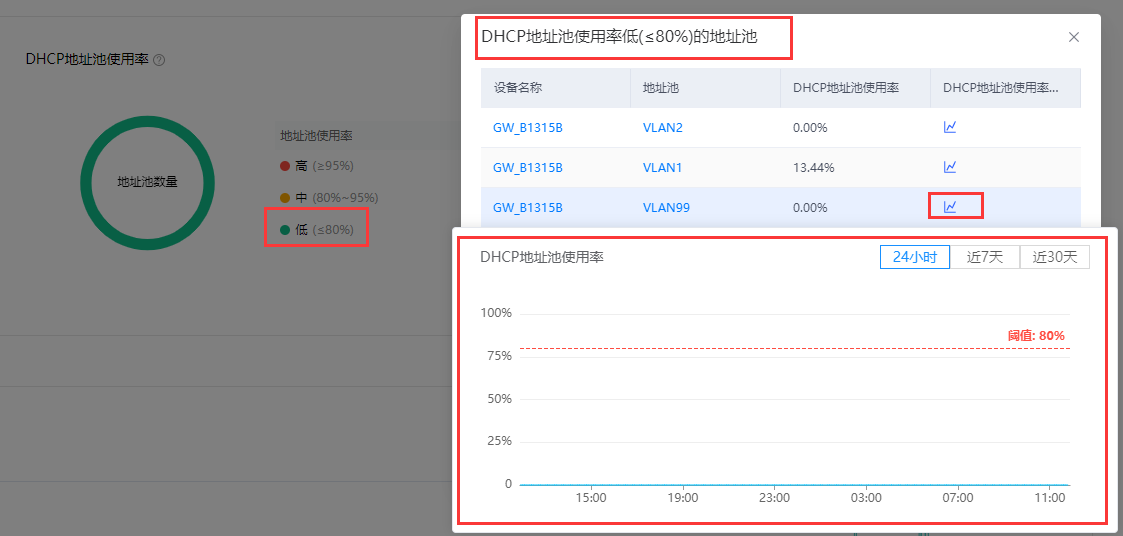This screenshot has width=1123, height=536.
Task: Open trend chart icon for VLAN2 row
Action: (x=950, y=127)
